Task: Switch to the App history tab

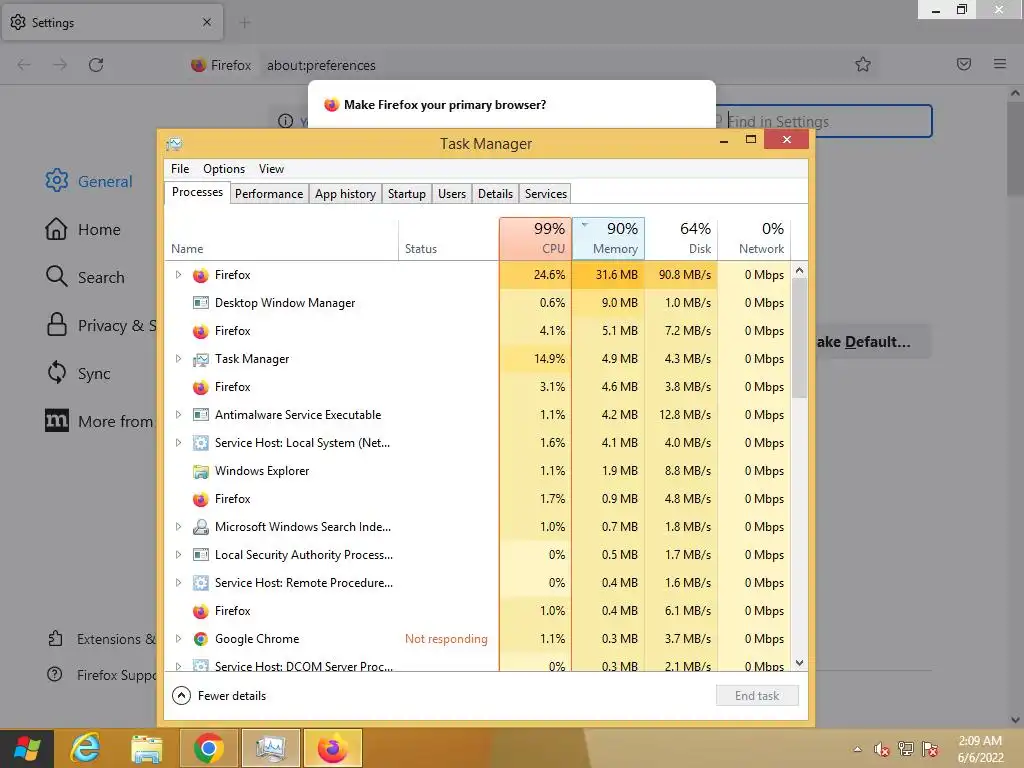Action: 345,194
